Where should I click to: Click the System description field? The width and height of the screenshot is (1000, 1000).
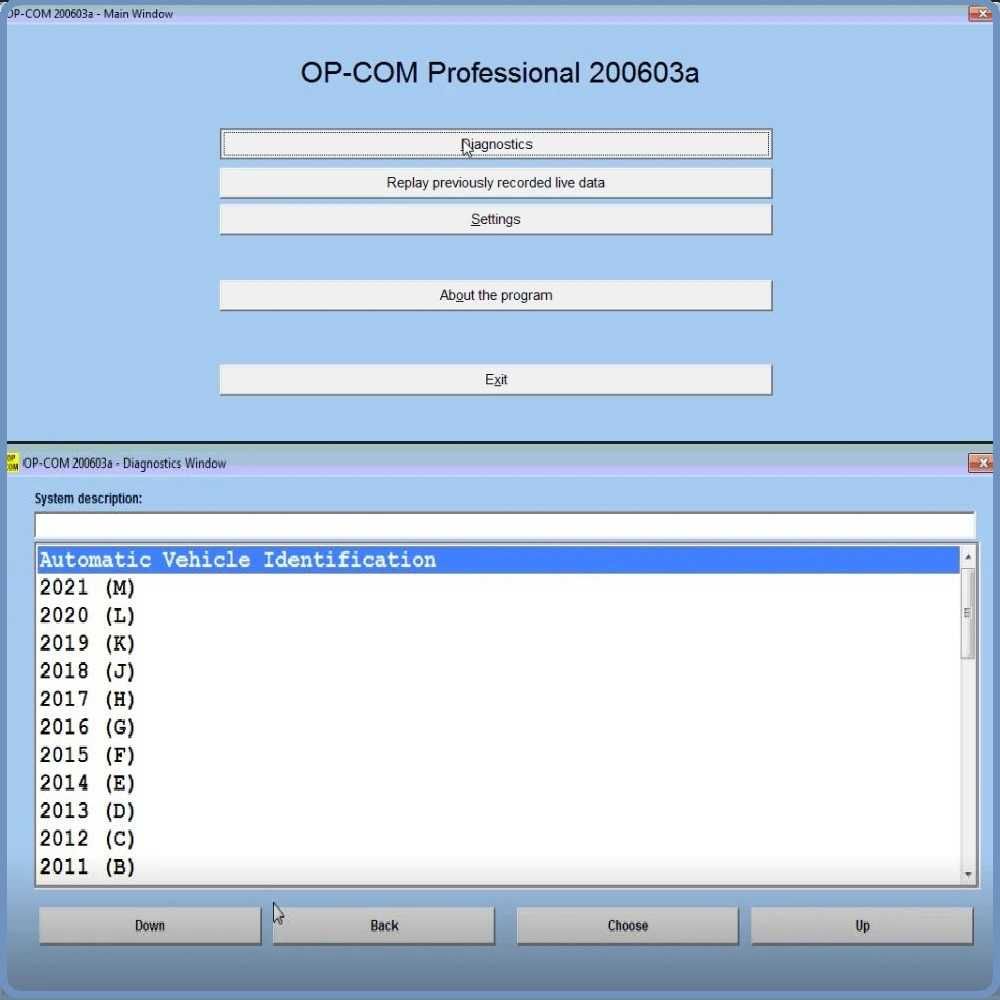tap(505, 526)
